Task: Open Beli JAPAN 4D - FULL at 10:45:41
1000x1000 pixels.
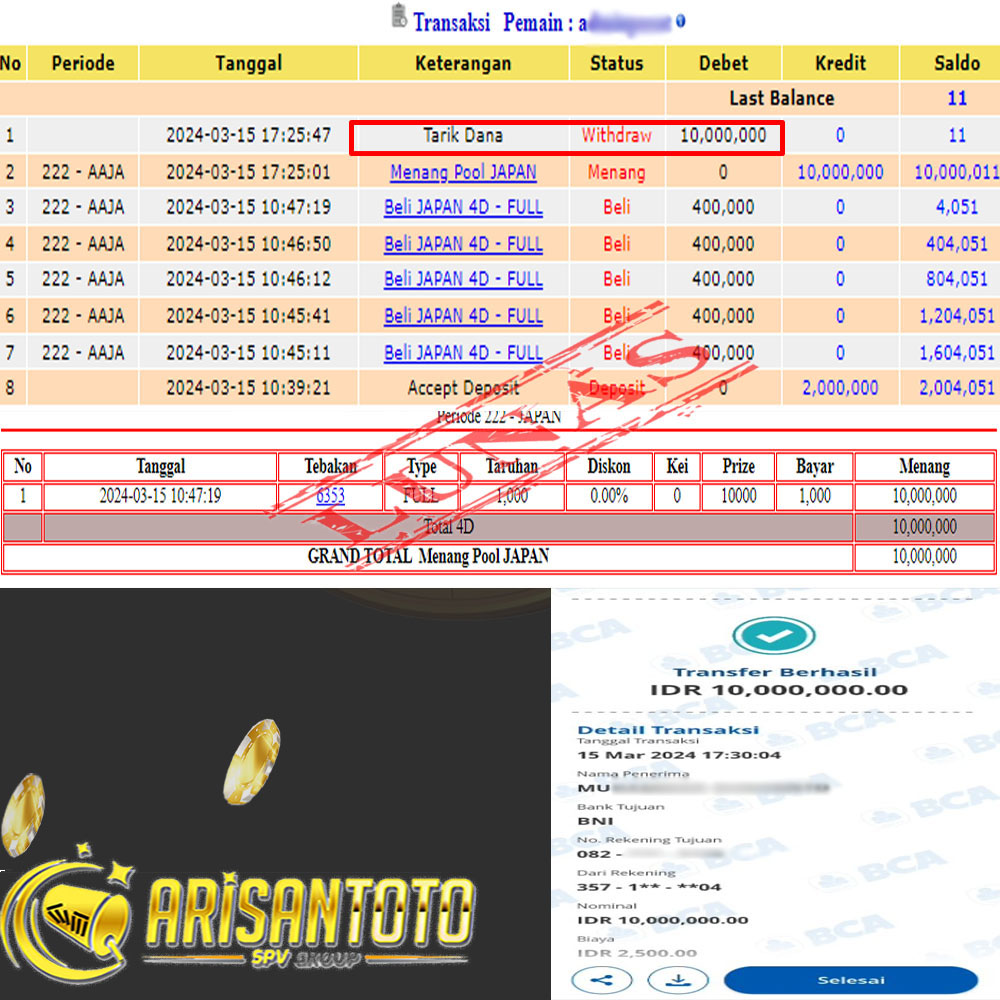Action: pos(463,316)
